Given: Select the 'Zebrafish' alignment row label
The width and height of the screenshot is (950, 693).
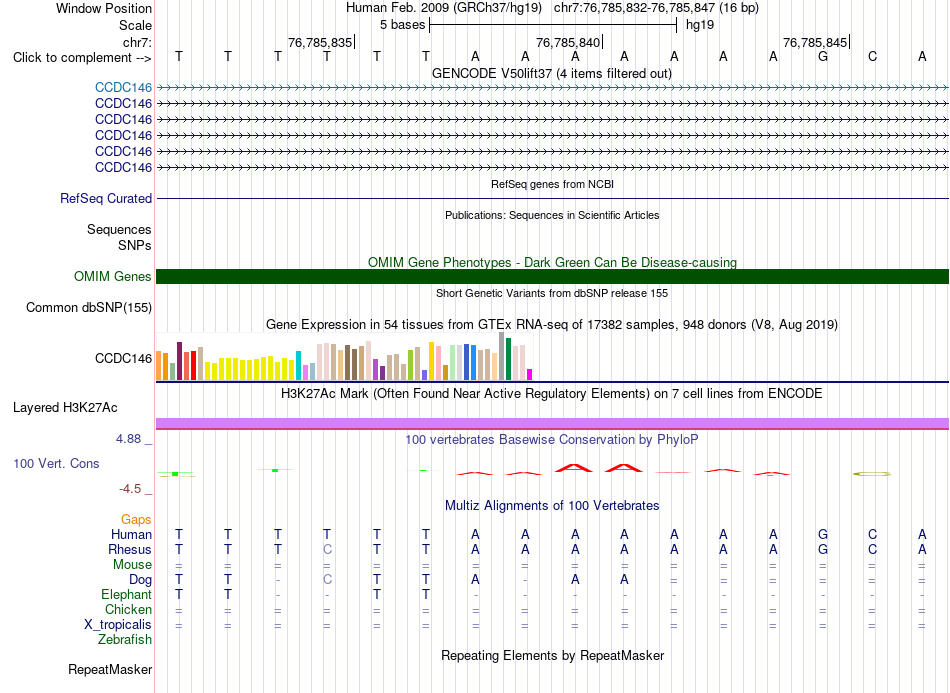Looking at the screenshot, I should pyautogui.click(x=125, y=639).
